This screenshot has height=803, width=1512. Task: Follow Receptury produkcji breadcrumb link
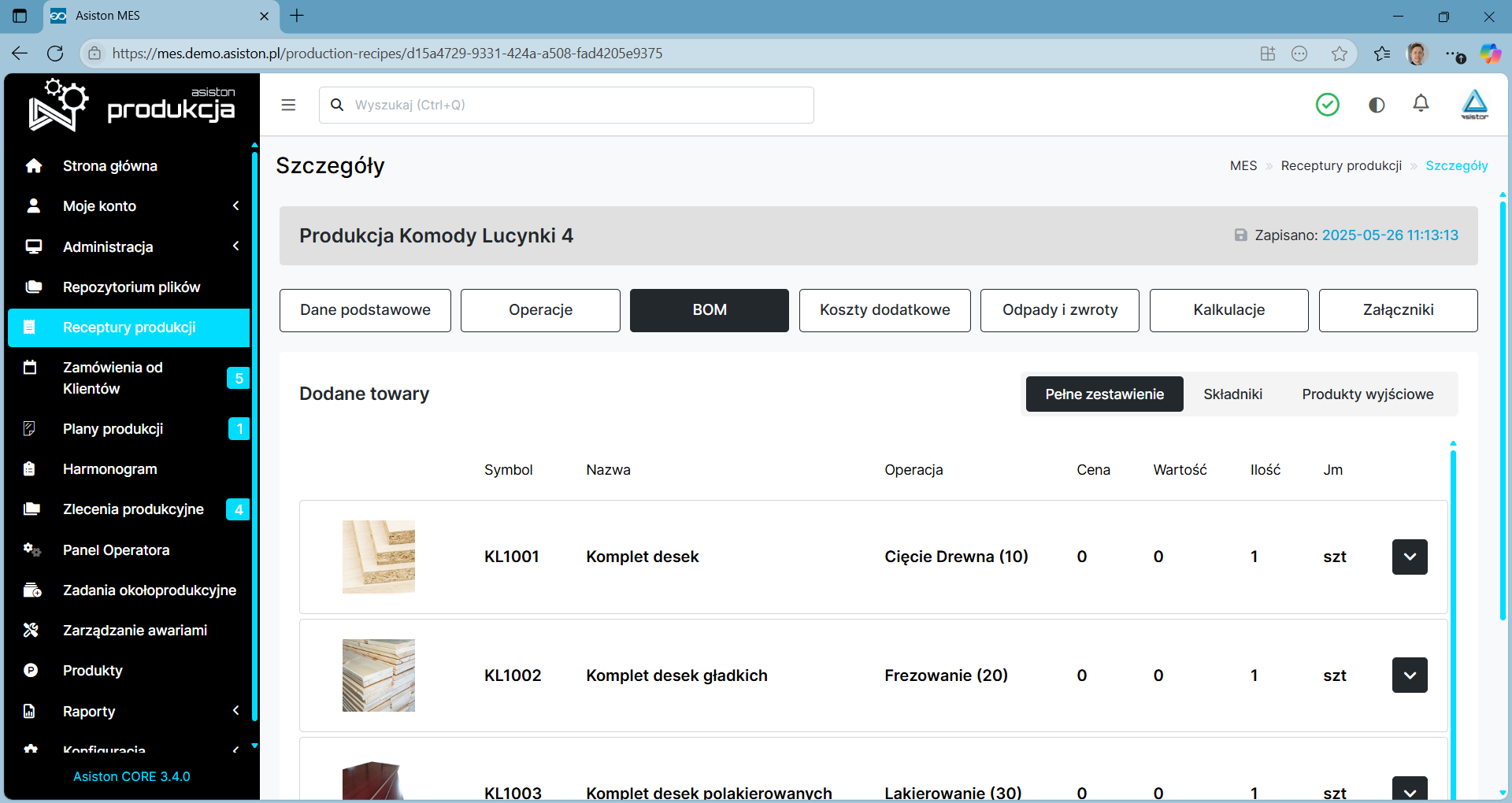click(1341, 165)
